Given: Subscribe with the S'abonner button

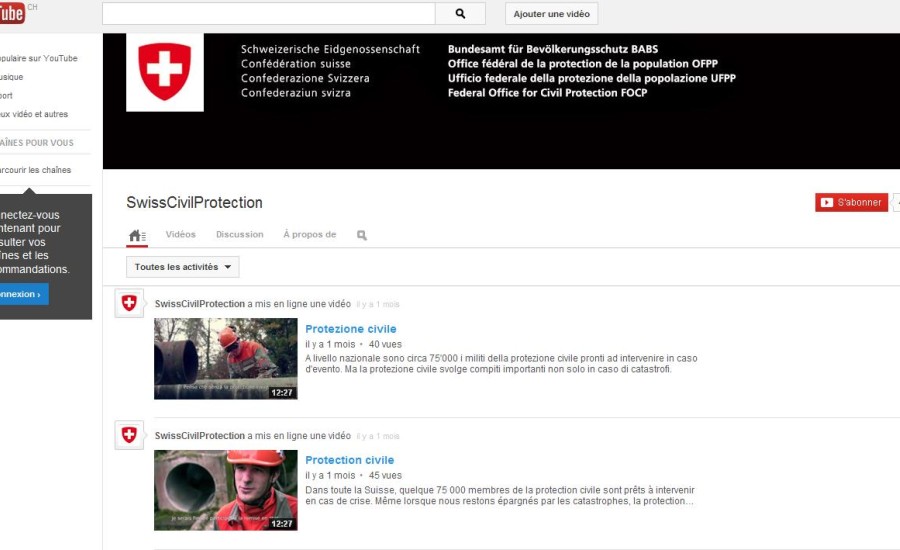Looking at the screenshot, I should 851,202.
